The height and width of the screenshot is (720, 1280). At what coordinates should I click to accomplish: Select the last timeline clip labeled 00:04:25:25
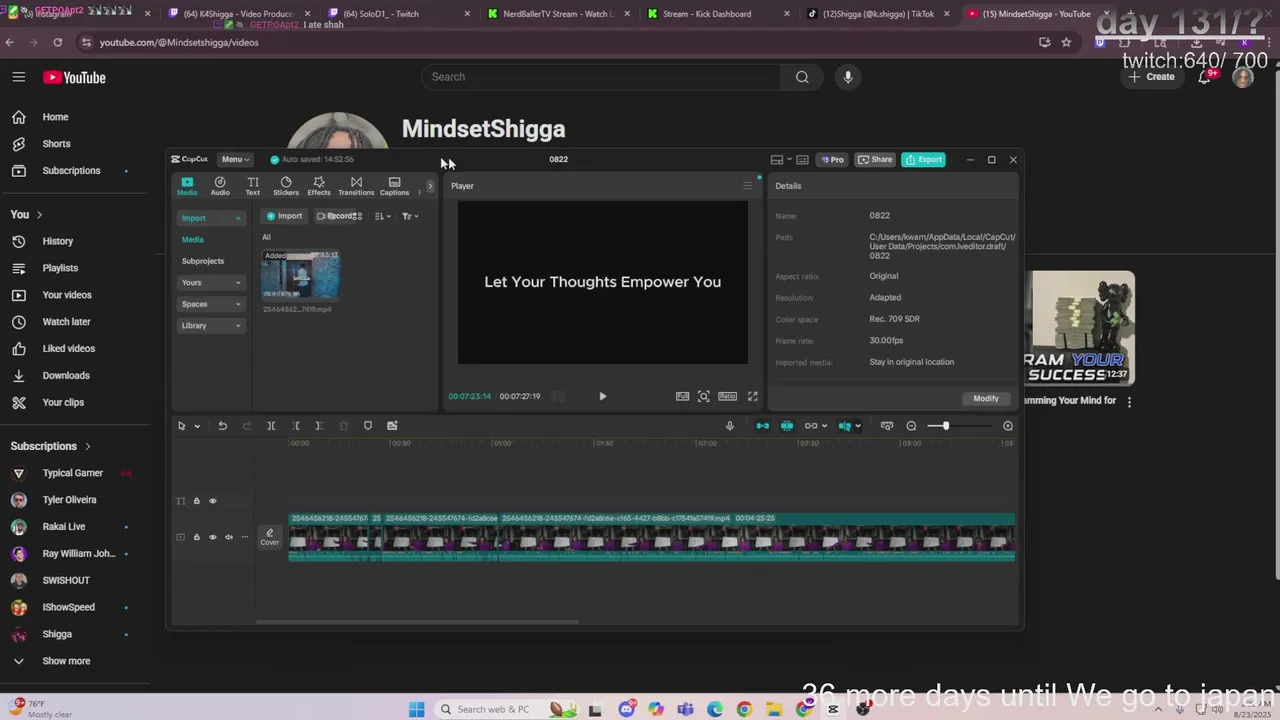(x=758, y=538)
